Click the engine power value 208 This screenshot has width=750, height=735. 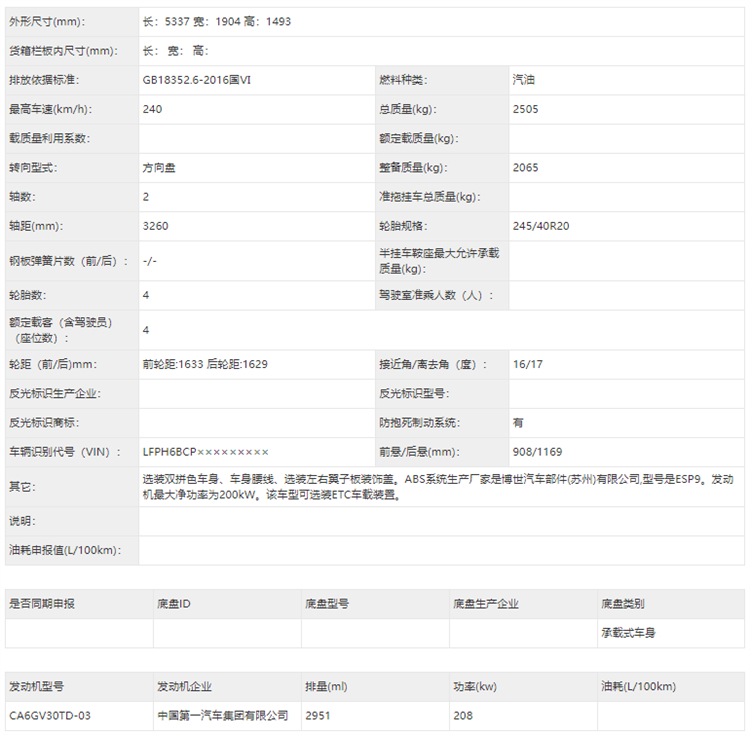[462, 716]
